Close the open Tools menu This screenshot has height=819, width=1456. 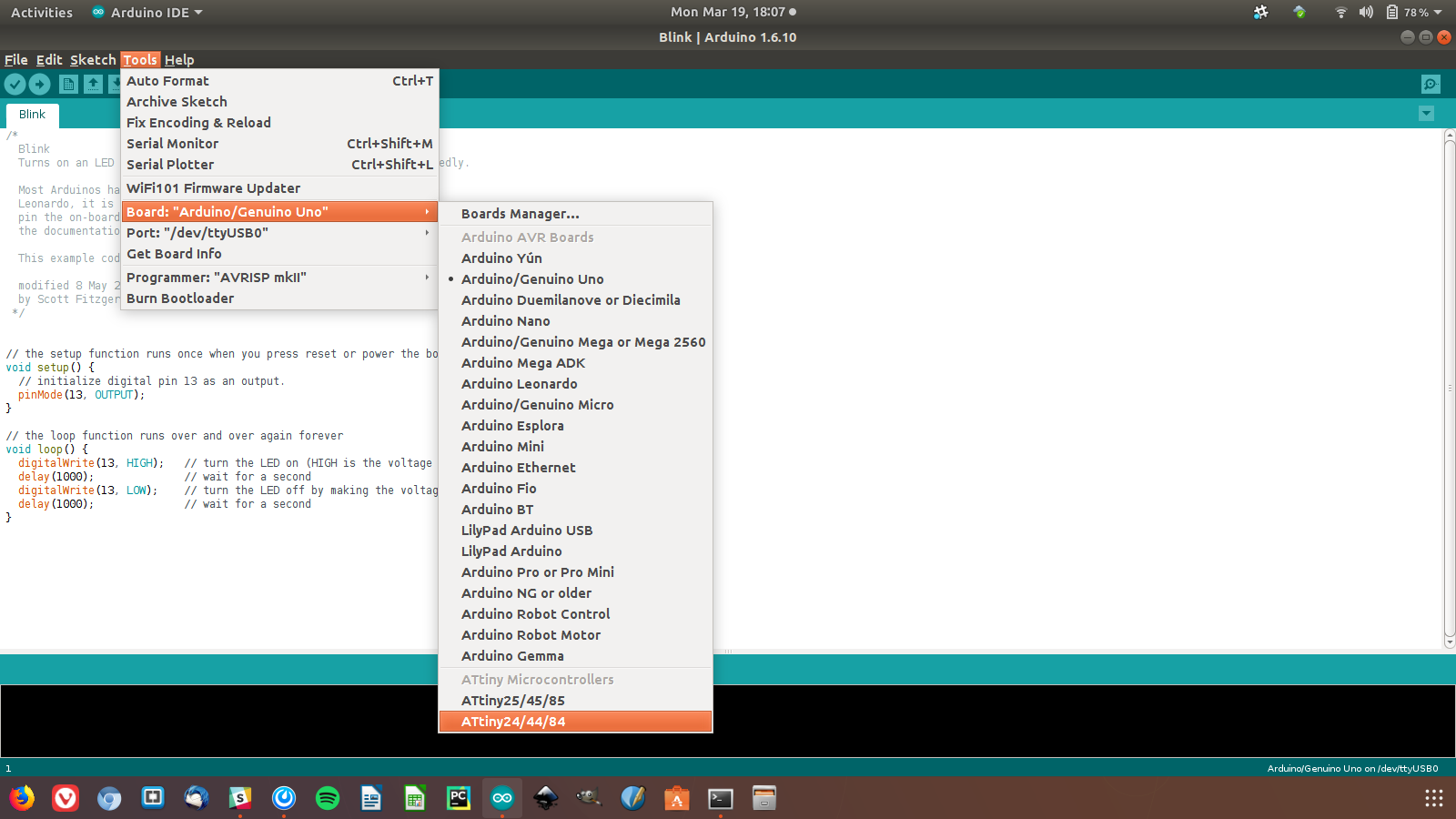point(141,60)
